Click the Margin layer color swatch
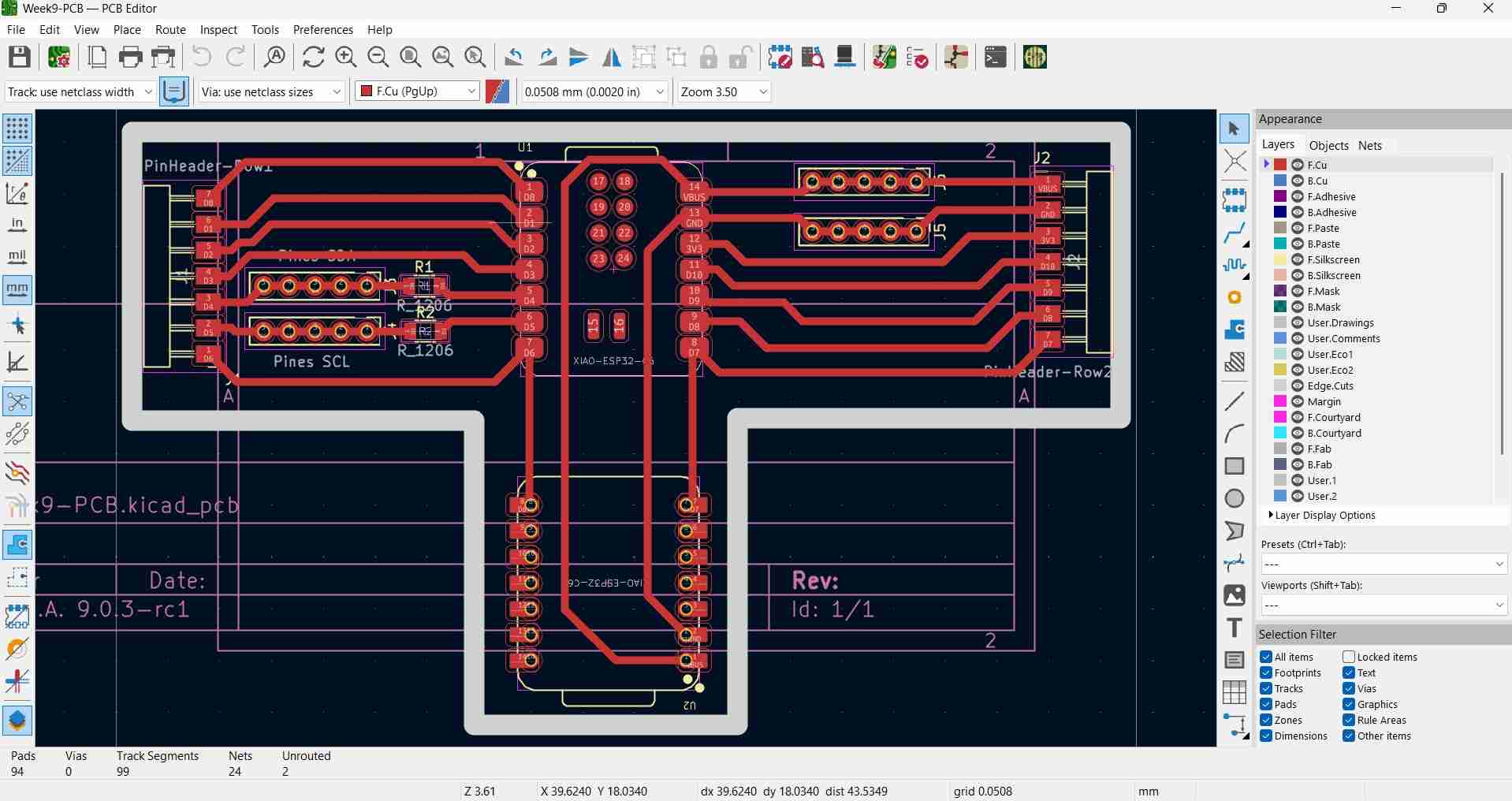The width and height of the screenshot is (1512, 801). pyautogui.click(x=1280, y=401)
